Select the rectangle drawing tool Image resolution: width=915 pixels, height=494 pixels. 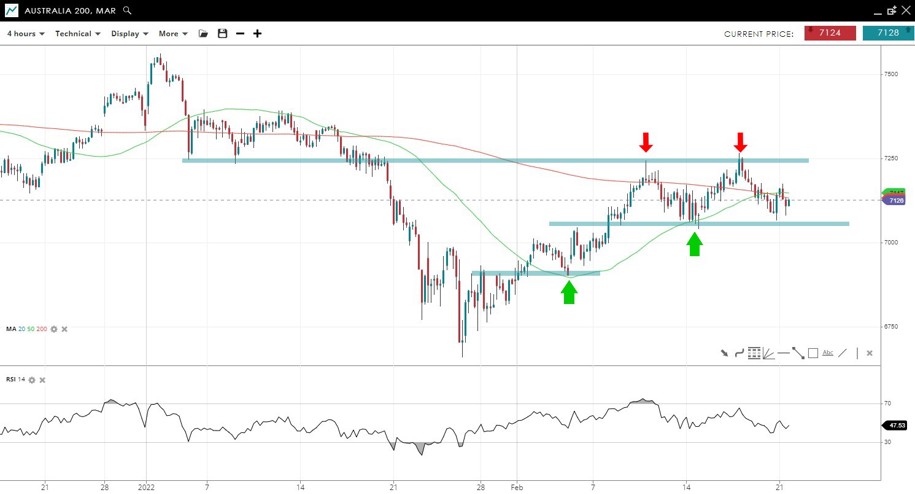813,353
